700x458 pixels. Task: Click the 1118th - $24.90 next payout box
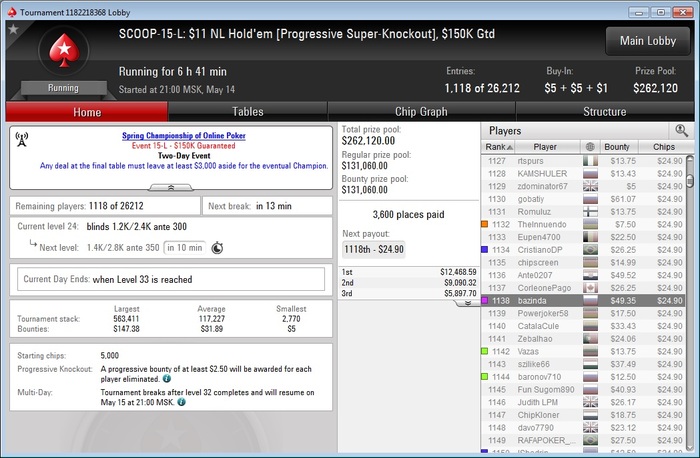pyautogui.click(x=374, y=249)
